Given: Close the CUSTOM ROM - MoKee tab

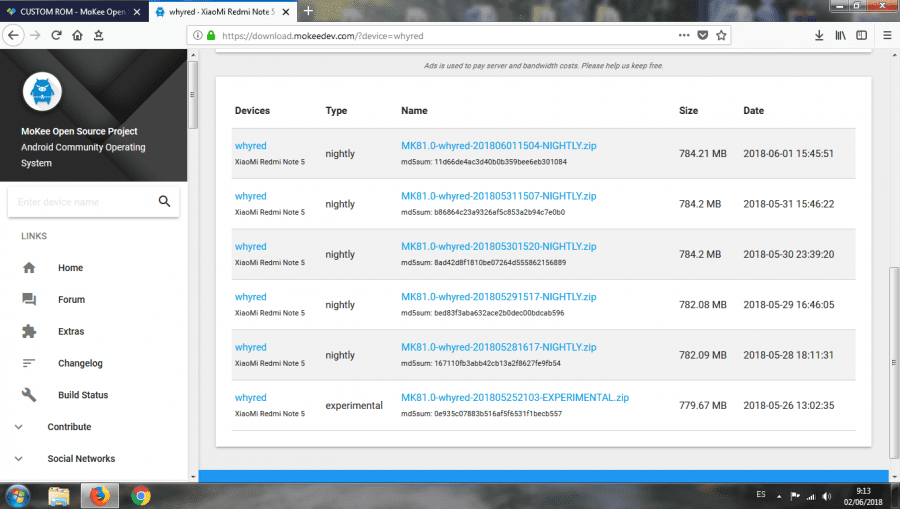Looking at the screenshot, I should pos(137,11).
